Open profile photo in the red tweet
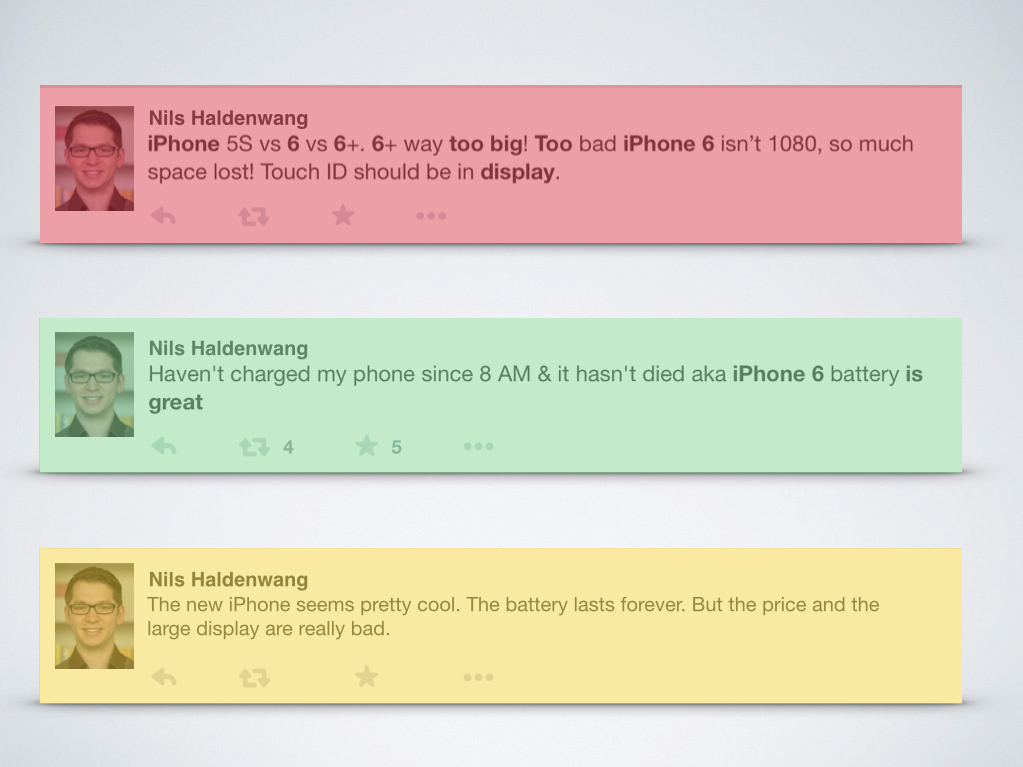 (95, 158)
